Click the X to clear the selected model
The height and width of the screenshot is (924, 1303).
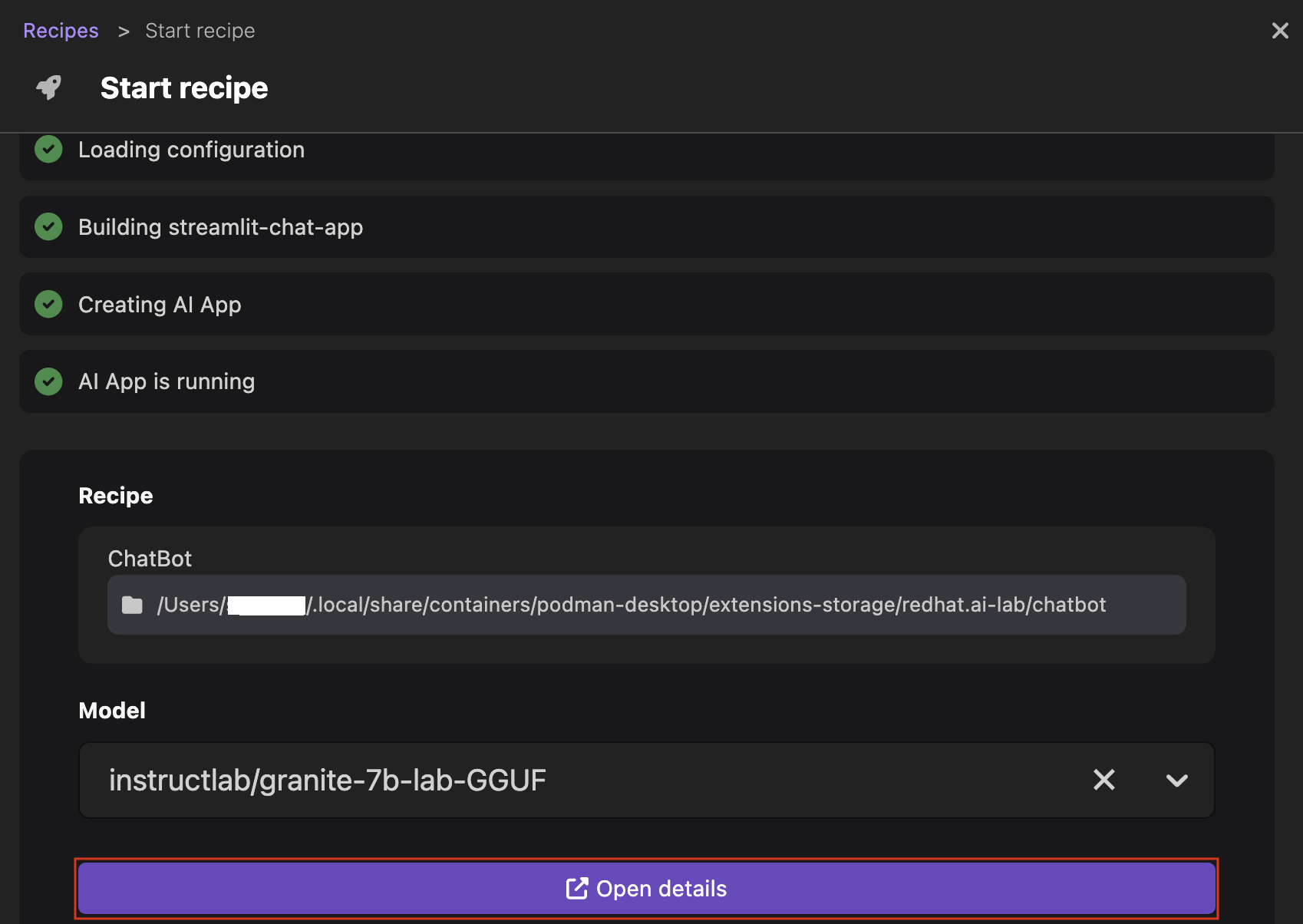(x=1104, y=780)
